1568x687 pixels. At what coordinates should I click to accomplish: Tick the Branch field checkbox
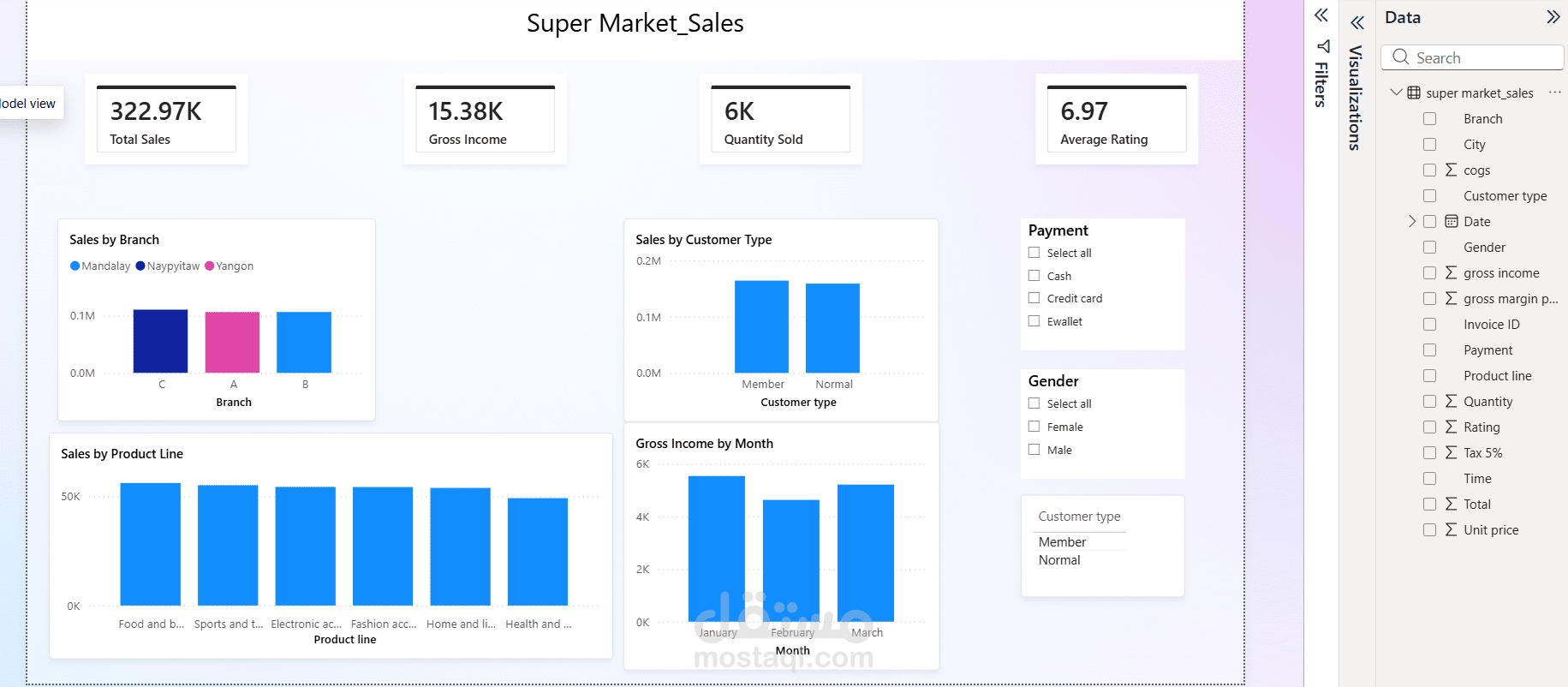1429,118
